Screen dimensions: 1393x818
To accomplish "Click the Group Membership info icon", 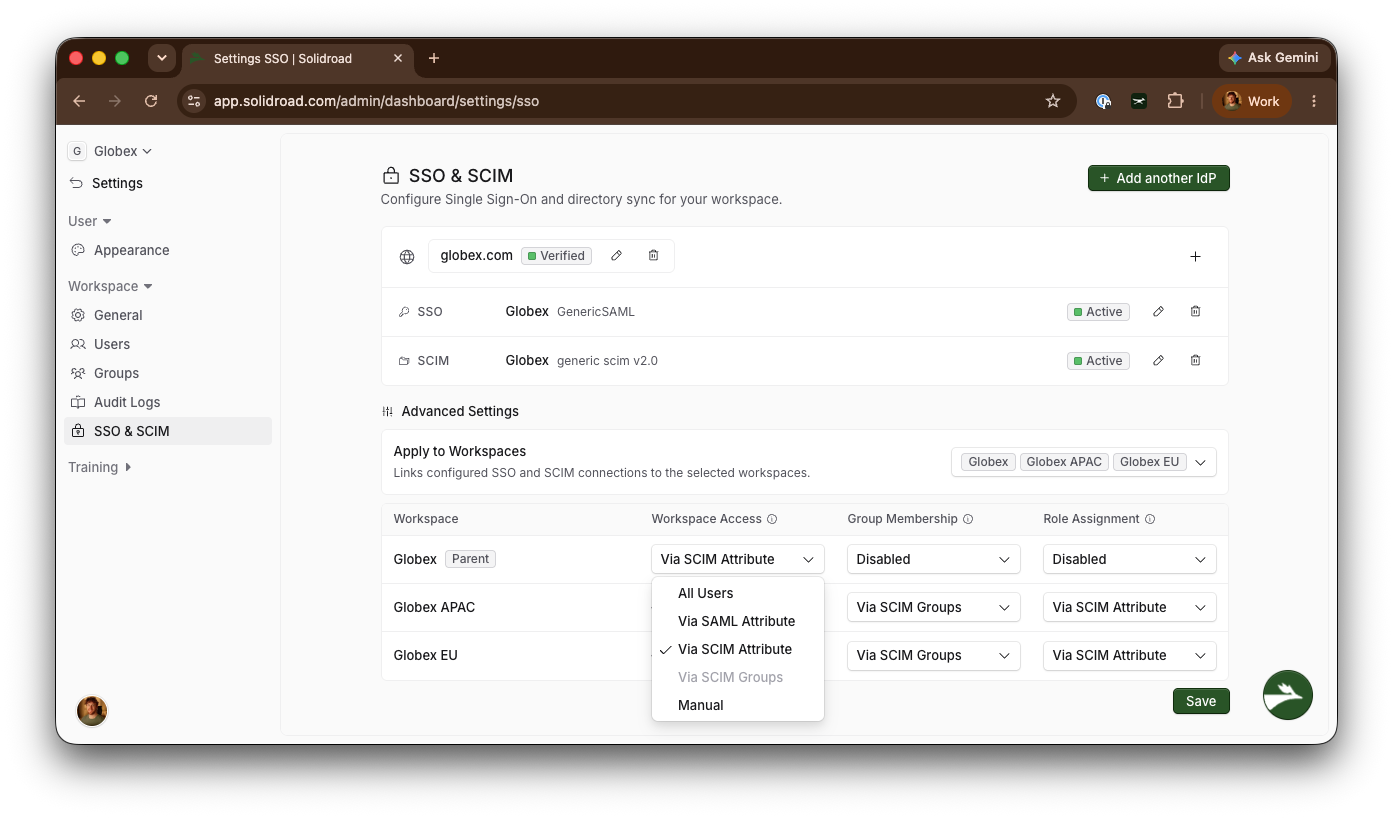I will tap(968, 519).
